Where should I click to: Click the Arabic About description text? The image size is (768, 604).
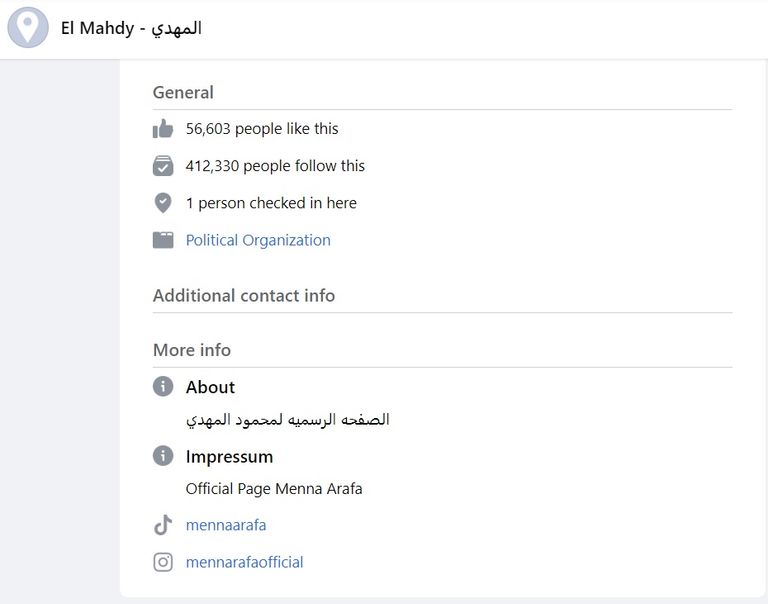point(287,420)
